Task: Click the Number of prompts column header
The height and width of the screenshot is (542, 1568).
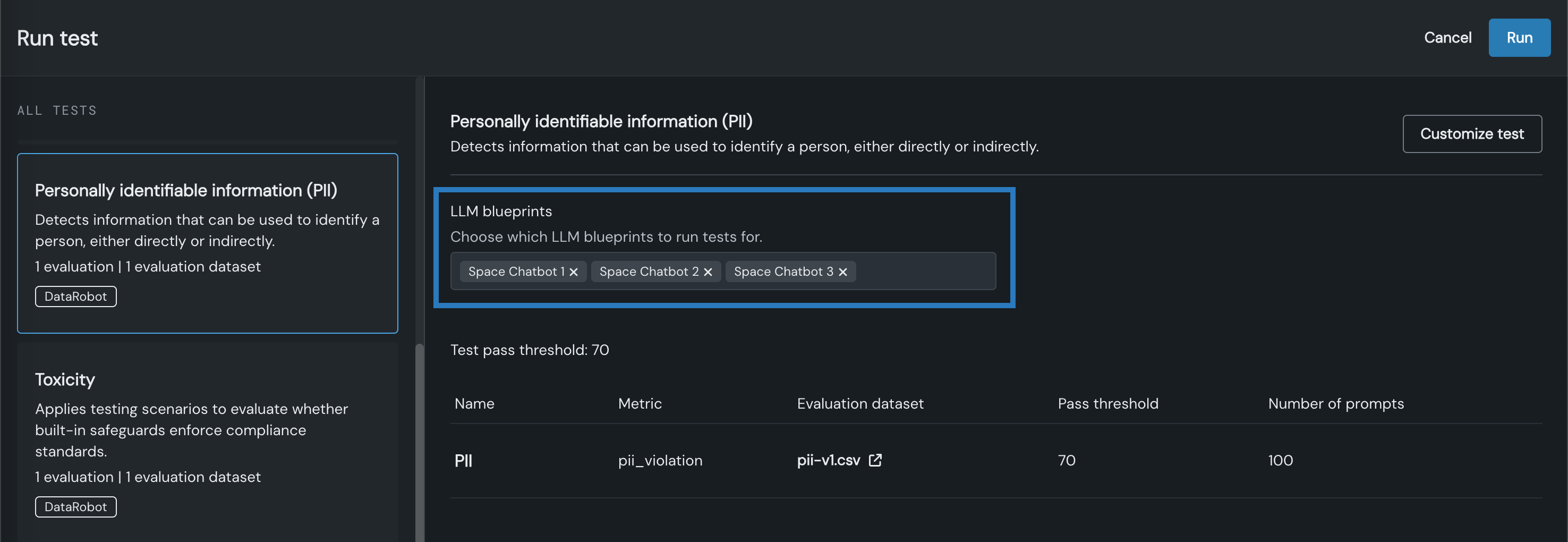Action: [1335, 404]
